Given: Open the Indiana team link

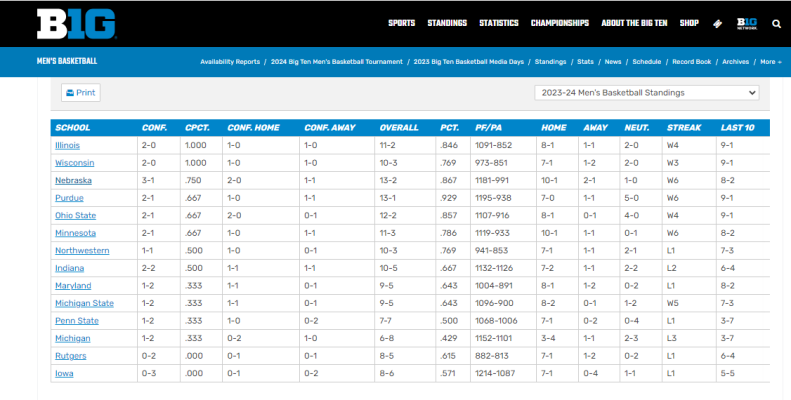Looking at the screenshot, I should tap(70, 268).
